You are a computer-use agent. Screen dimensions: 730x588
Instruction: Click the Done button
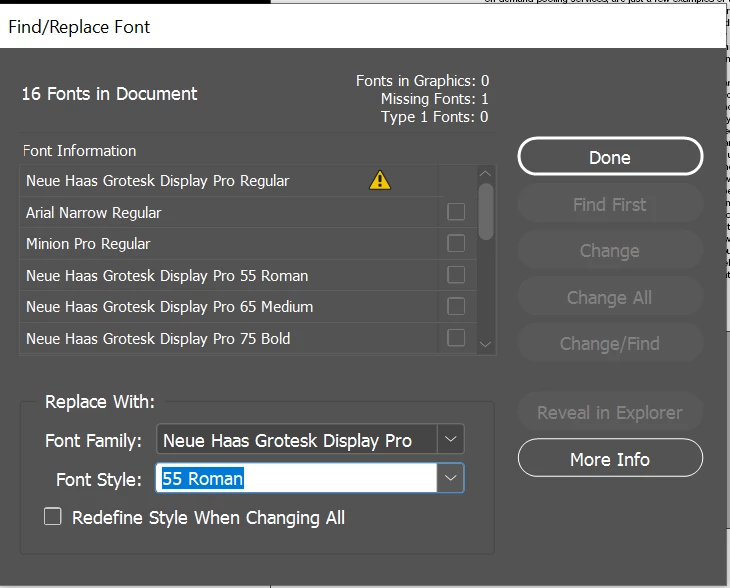click(x=610, y=157)
